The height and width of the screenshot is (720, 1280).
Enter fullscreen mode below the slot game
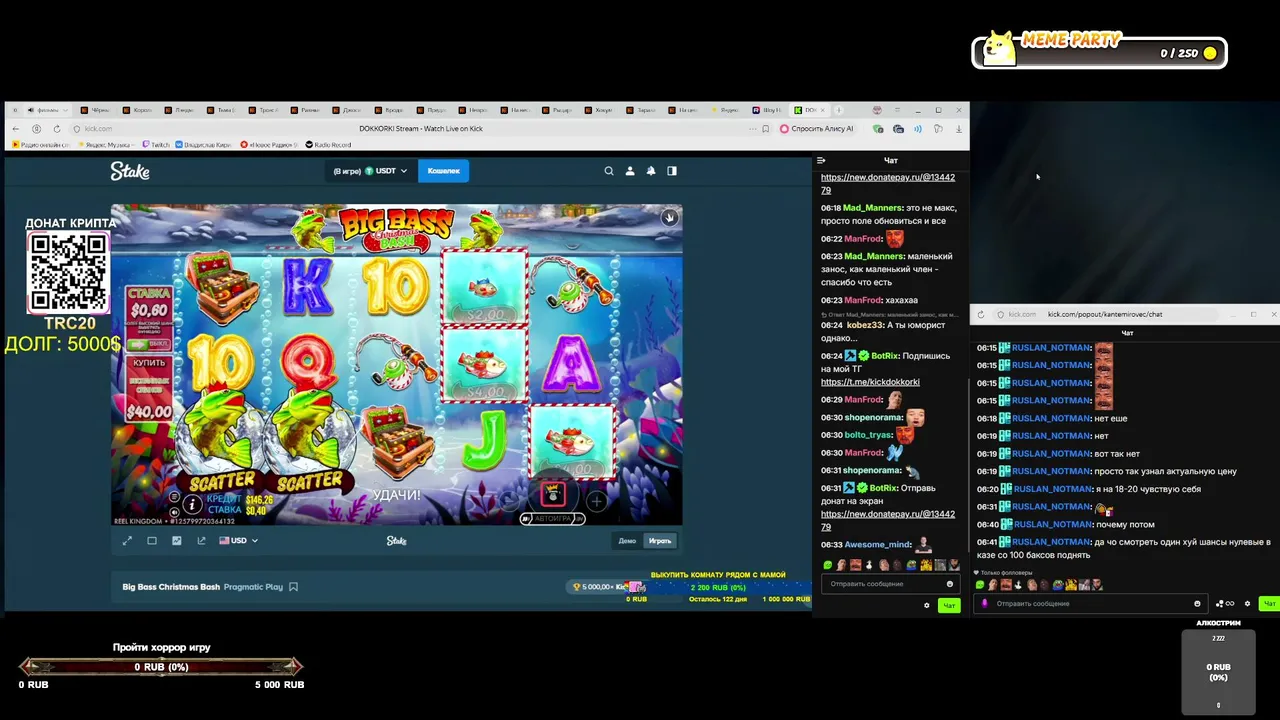[x=127, y=541]
